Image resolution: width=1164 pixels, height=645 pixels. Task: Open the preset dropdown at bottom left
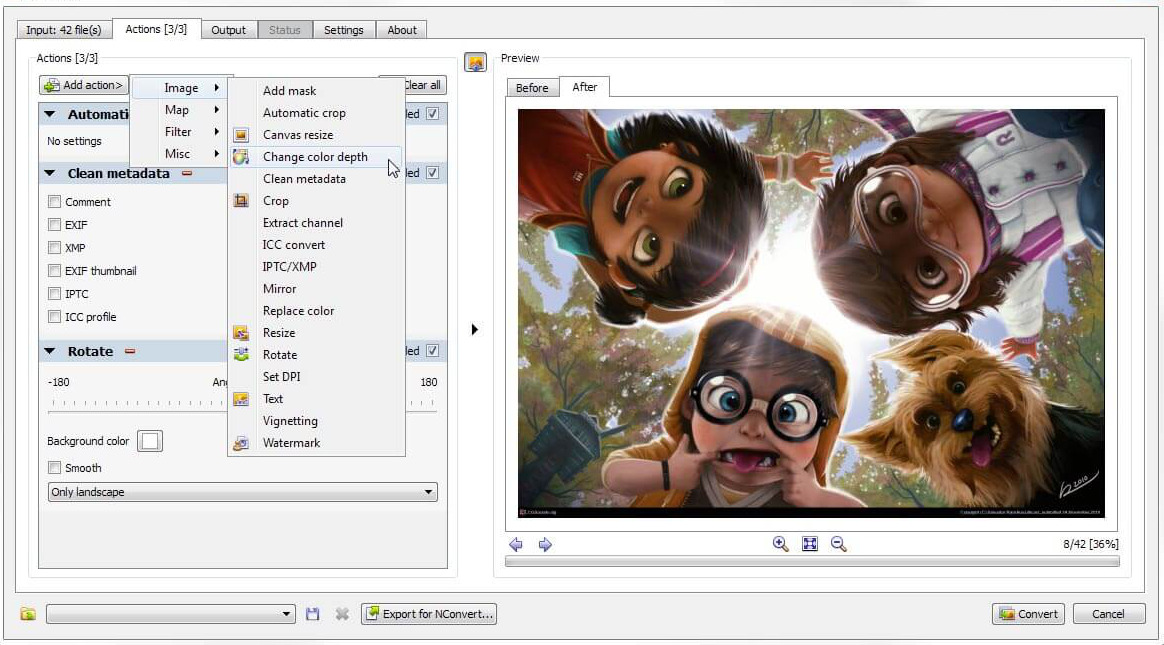pos(171,614)
